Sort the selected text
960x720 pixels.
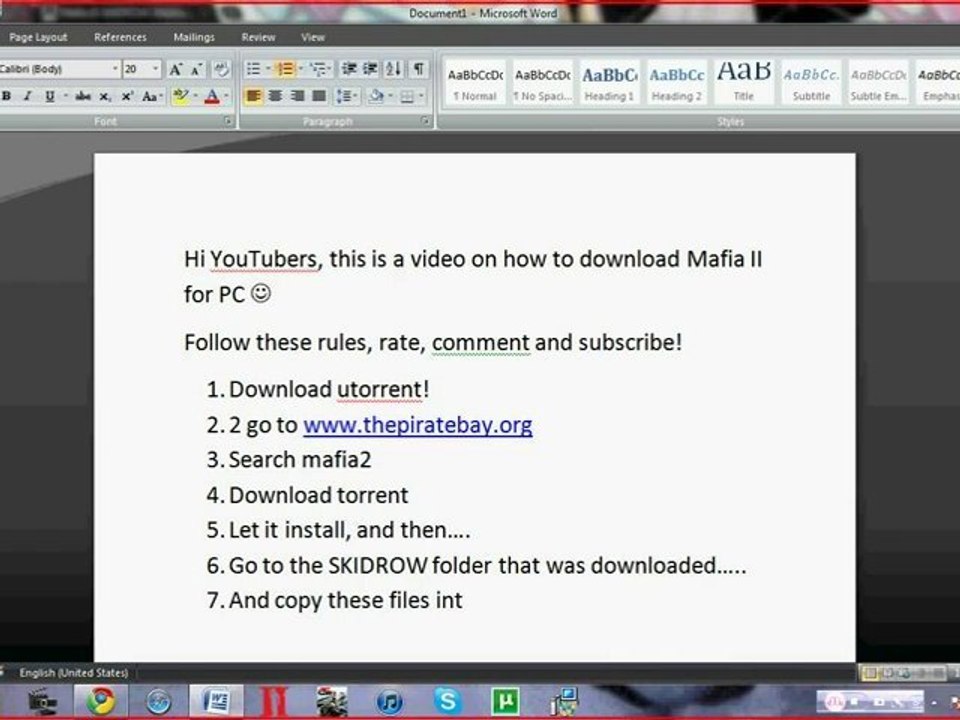pyautogui.click(x=393, y=69)
